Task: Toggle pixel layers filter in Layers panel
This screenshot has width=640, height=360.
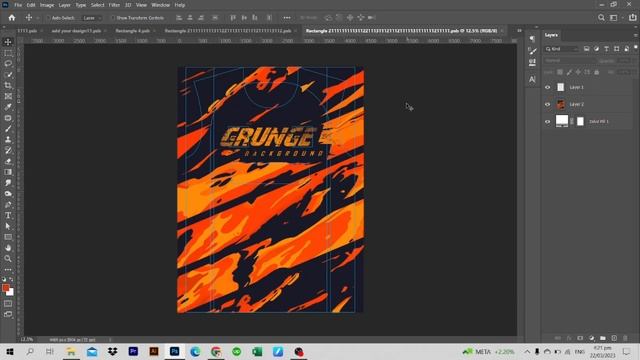Action: 587,49
